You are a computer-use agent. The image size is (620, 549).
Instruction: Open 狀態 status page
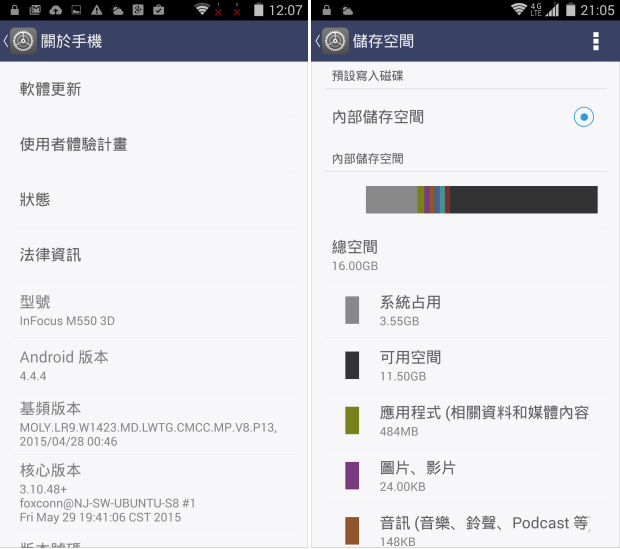pyautogui.click(x=153, y=199)
